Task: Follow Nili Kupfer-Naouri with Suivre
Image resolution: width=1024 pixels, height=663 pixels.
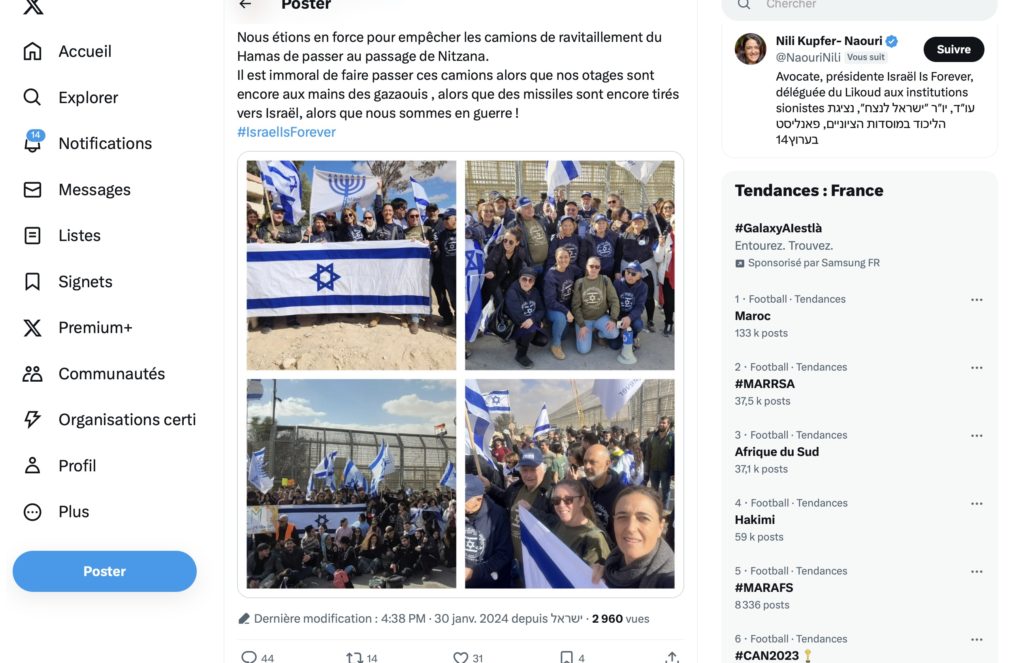Action: pyautogui.click(x=953, y=50)
